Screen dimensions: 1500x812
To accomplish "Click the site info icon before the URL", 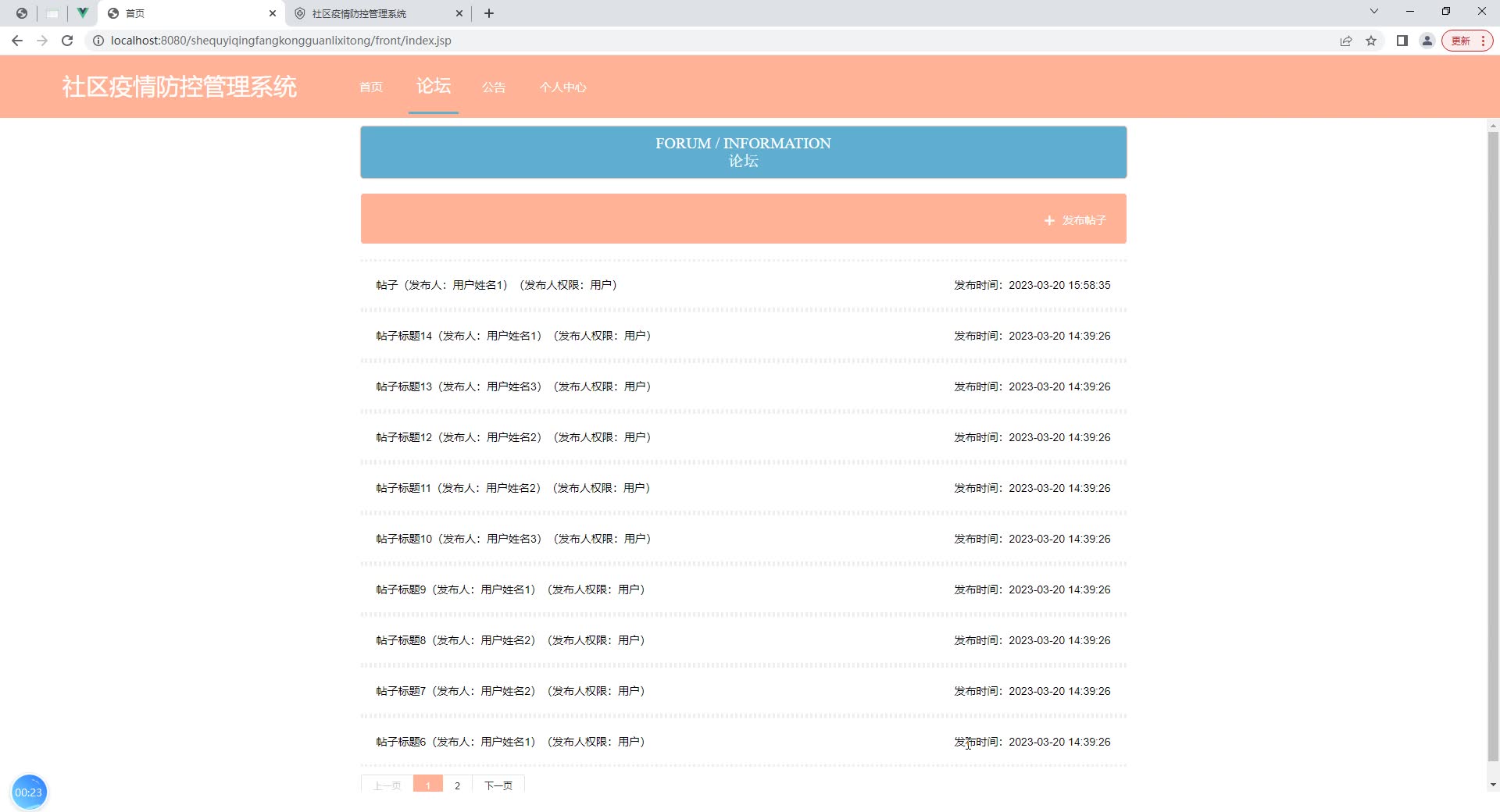I will (x=98, y=41).
